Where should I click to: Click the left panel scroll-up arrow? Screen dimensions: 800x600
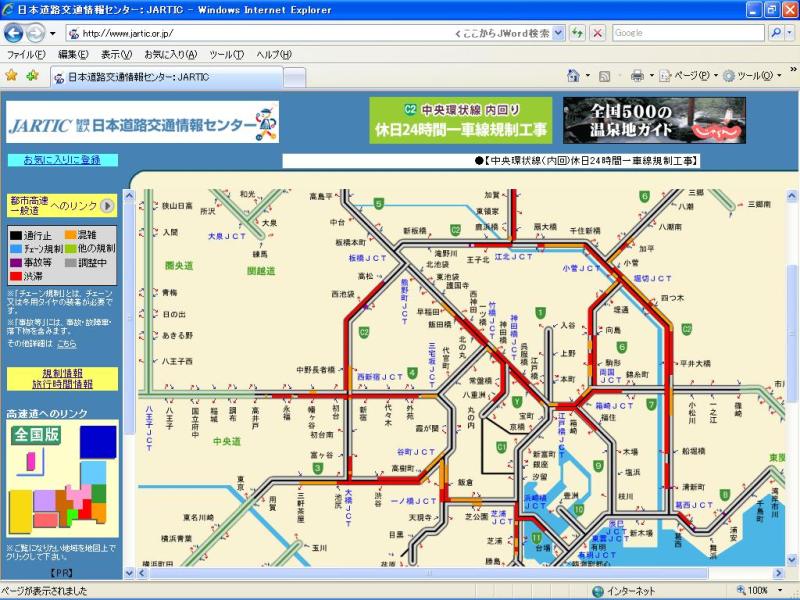click(x=129, y=195)
